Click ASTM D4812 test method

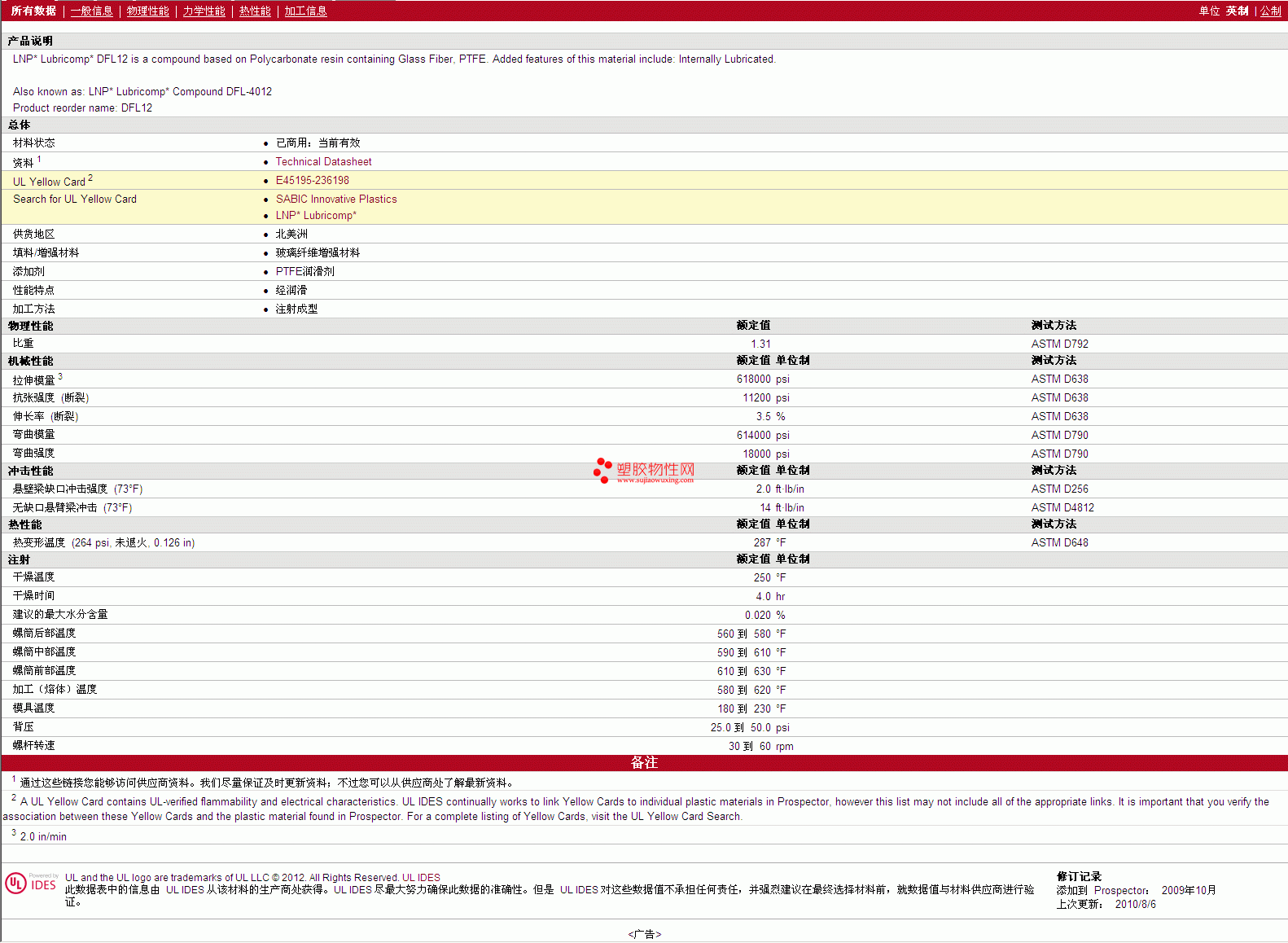pyautogui.click(x=1062, y=507)
